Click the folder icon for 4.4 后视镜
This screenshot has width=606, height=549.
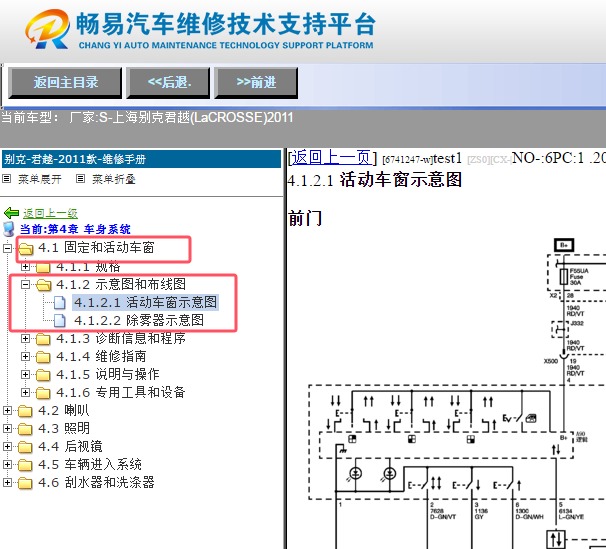[x=25, y=447]
